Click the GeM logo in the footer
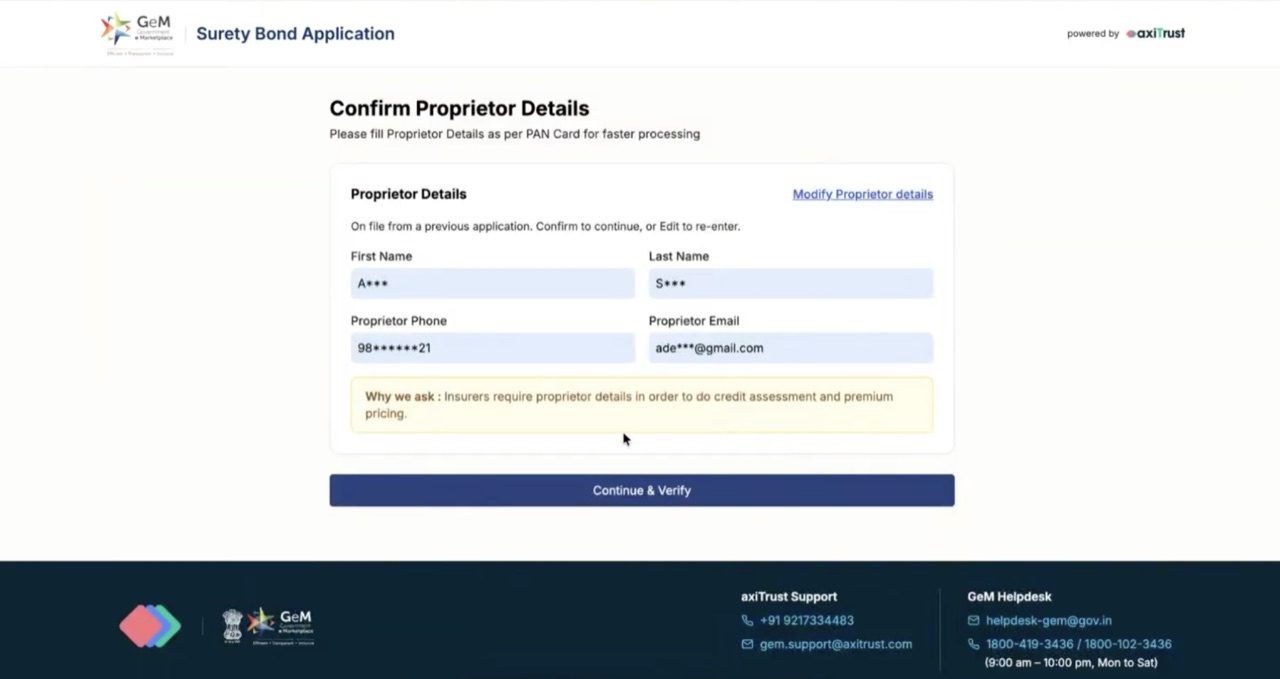This screenshot has width=1280, height=679. coord(281,625)
